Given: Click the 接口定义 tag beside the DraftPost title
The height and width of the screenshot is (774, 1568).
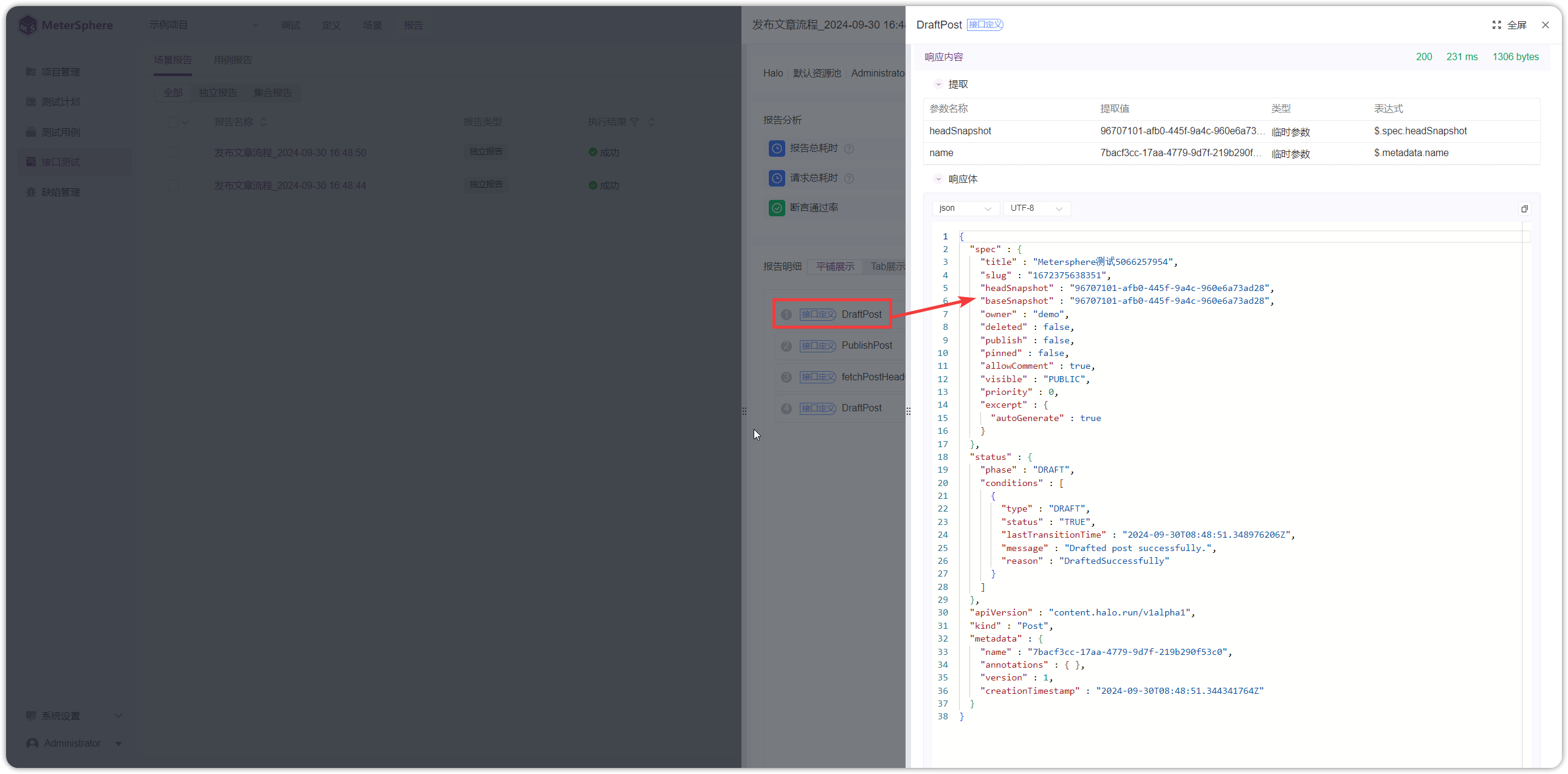Looking at the screenshot, I should click(x=985, y=25).
